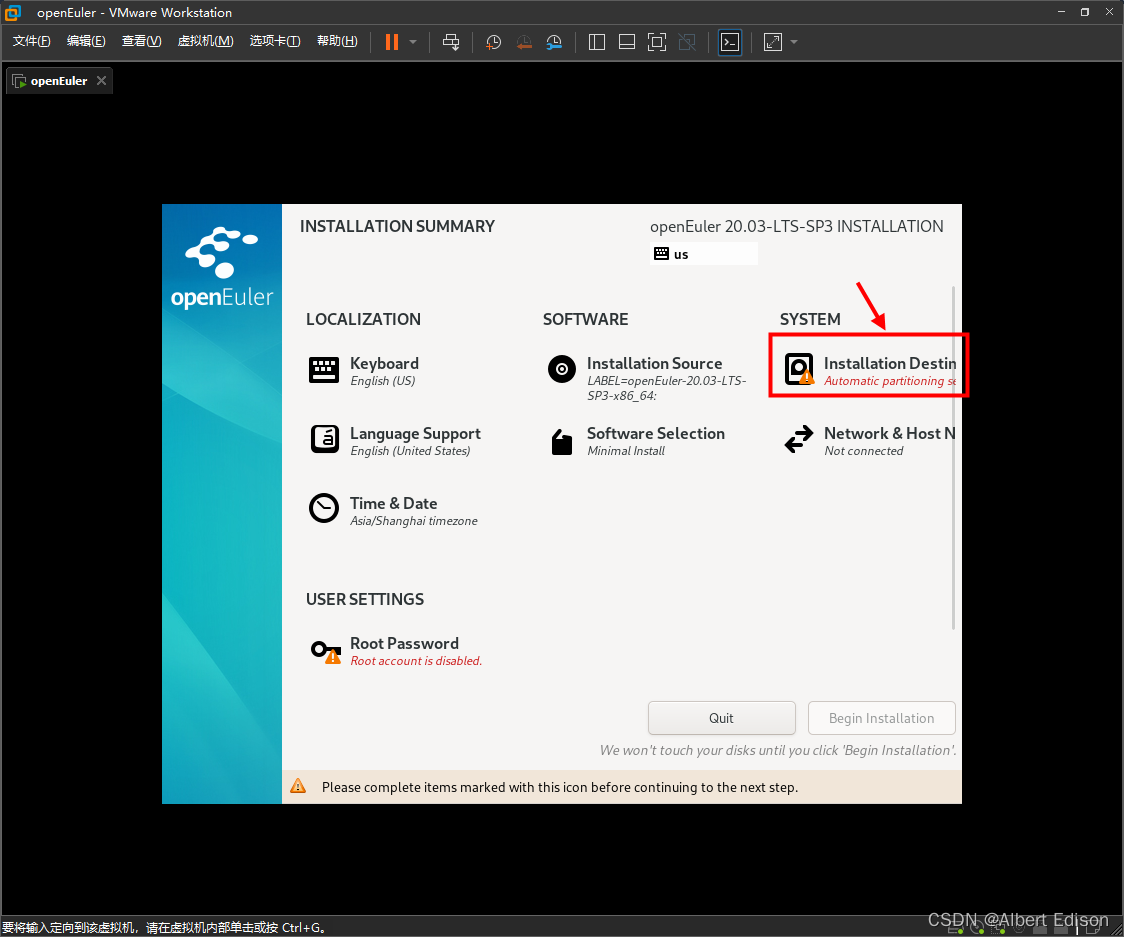Toggle the thumbnail bar visibility
1124x937 pixels.
(x=626, y=42)
